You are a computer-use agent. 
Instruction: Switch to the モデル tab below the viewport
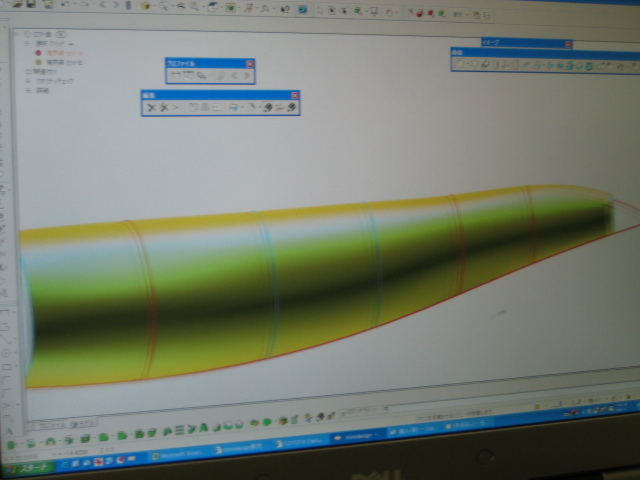pos(82,423)
